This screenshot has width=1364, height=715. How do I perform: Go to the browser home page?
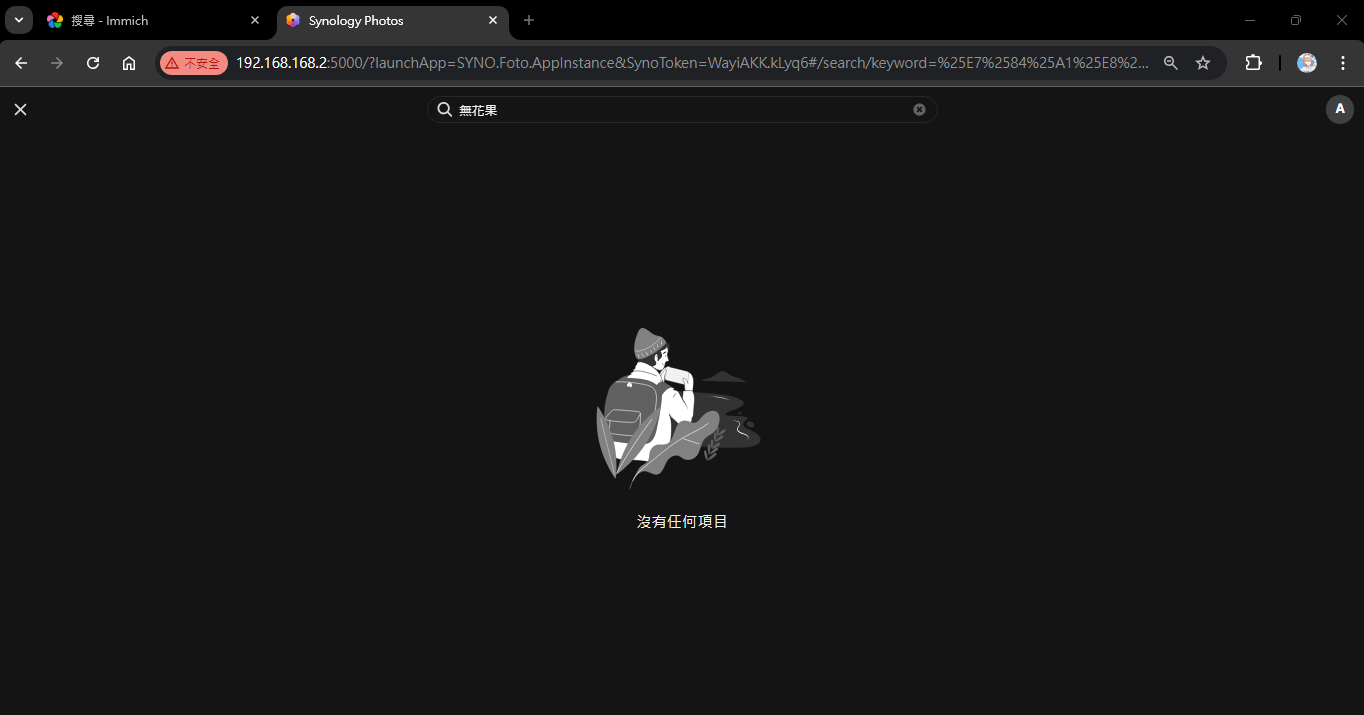pyautogui.click(x=129, y=62)
